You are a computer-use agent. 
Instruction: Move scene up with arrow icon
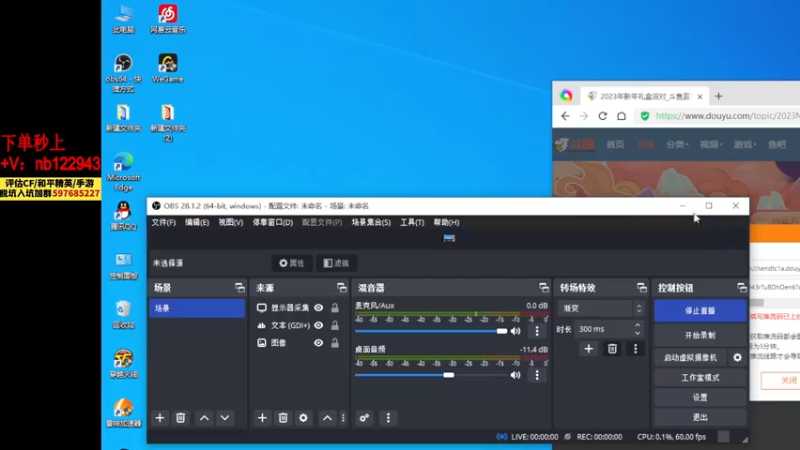204,418
